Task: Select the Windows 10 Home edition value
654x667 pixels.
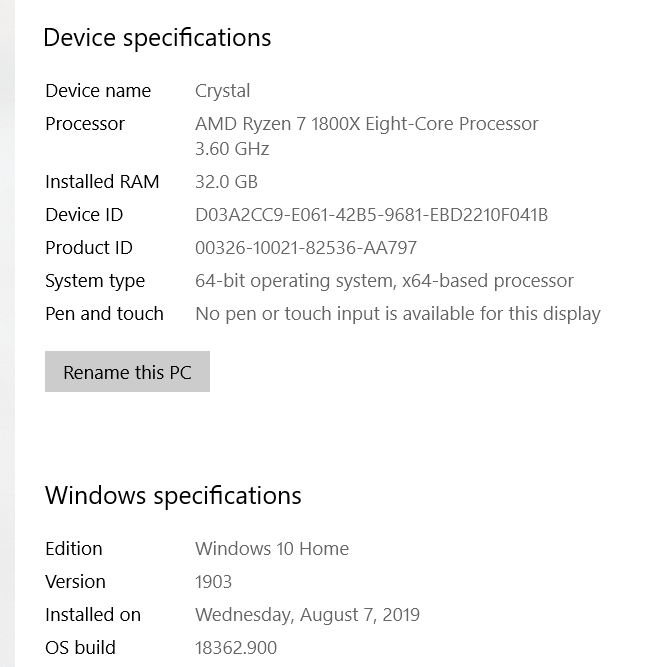Action: point(272,549)
